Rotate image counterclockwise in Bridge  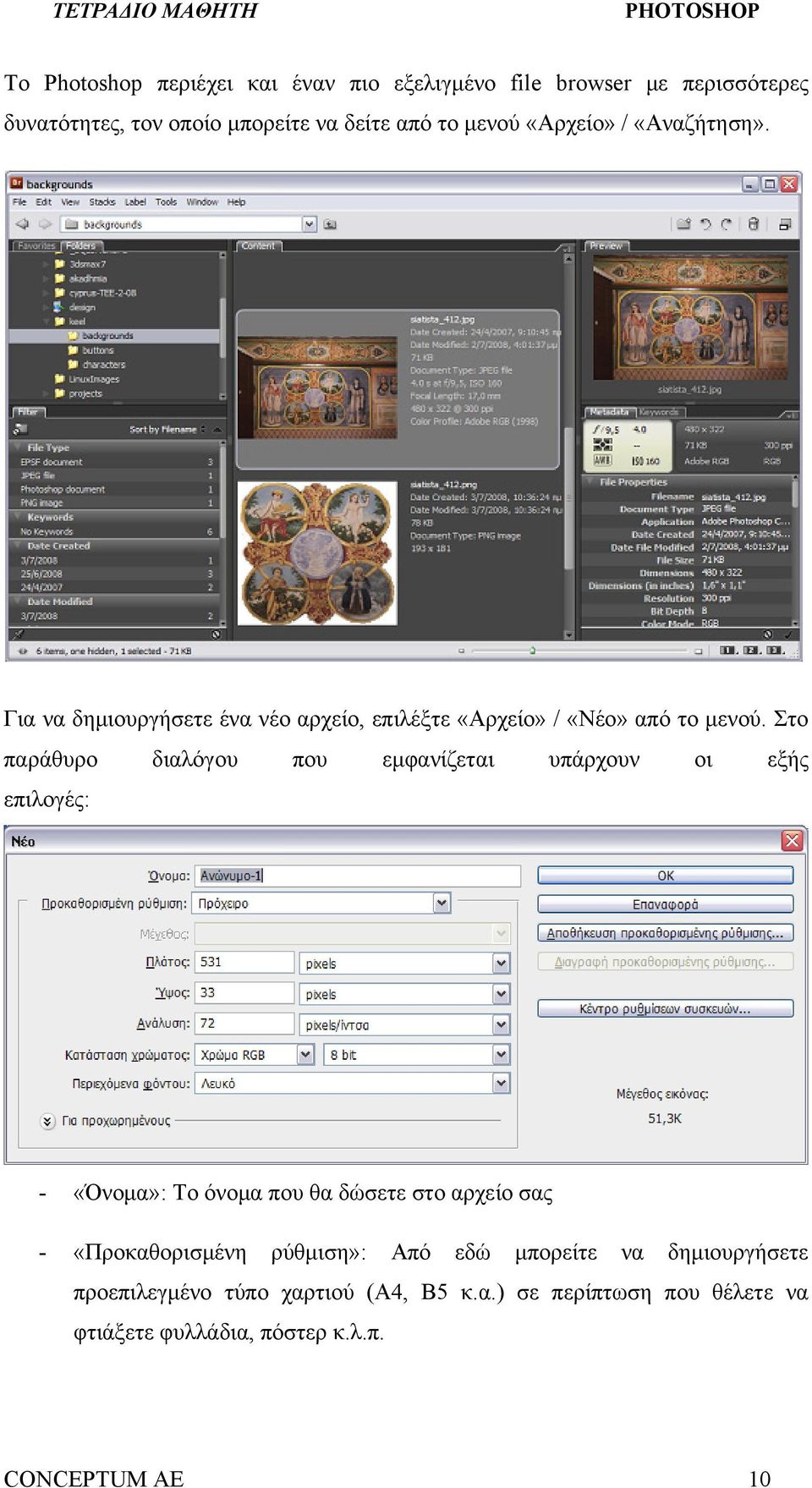[705, 224]
